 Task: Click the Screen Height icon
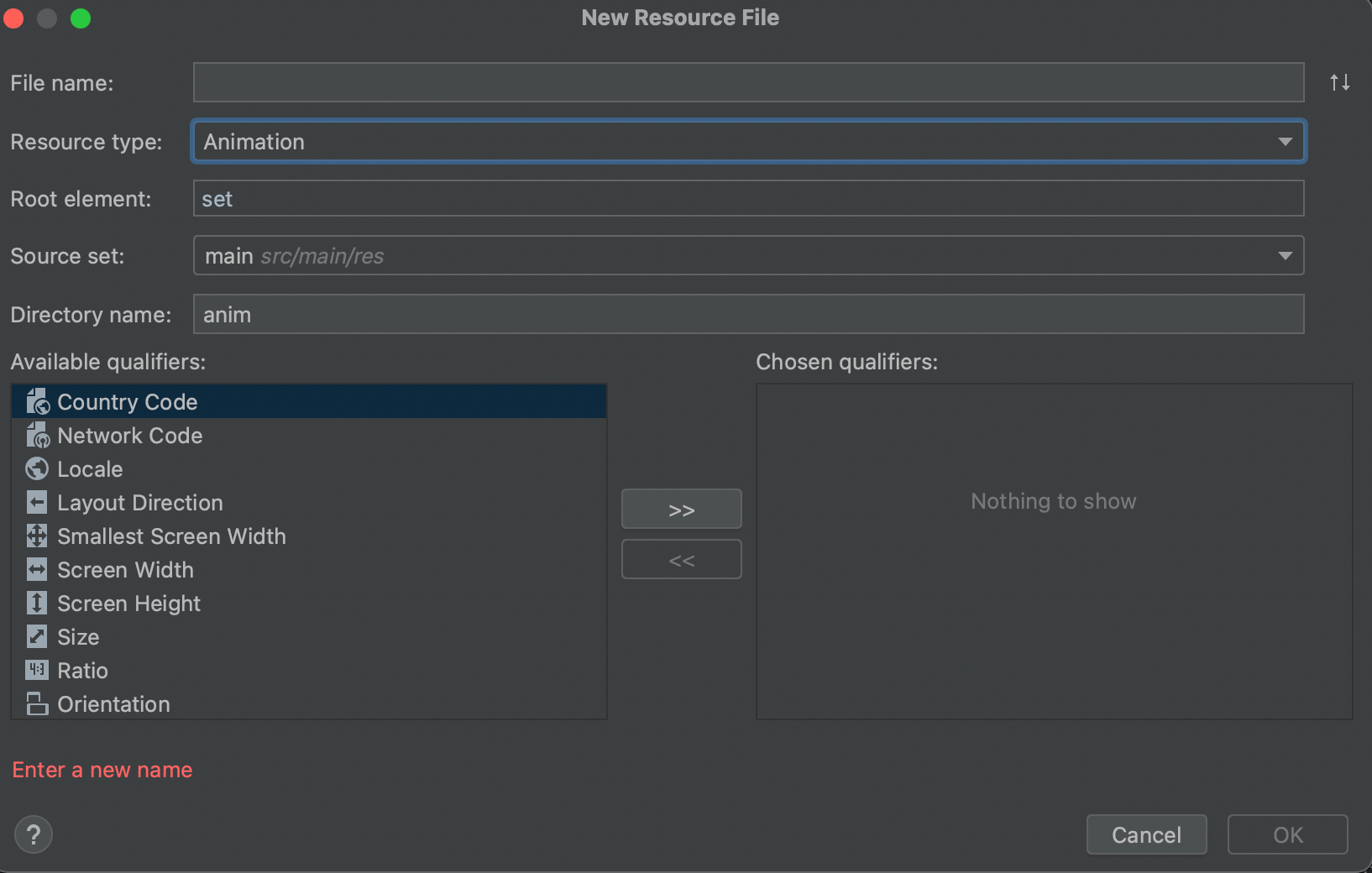pos(37,603)
